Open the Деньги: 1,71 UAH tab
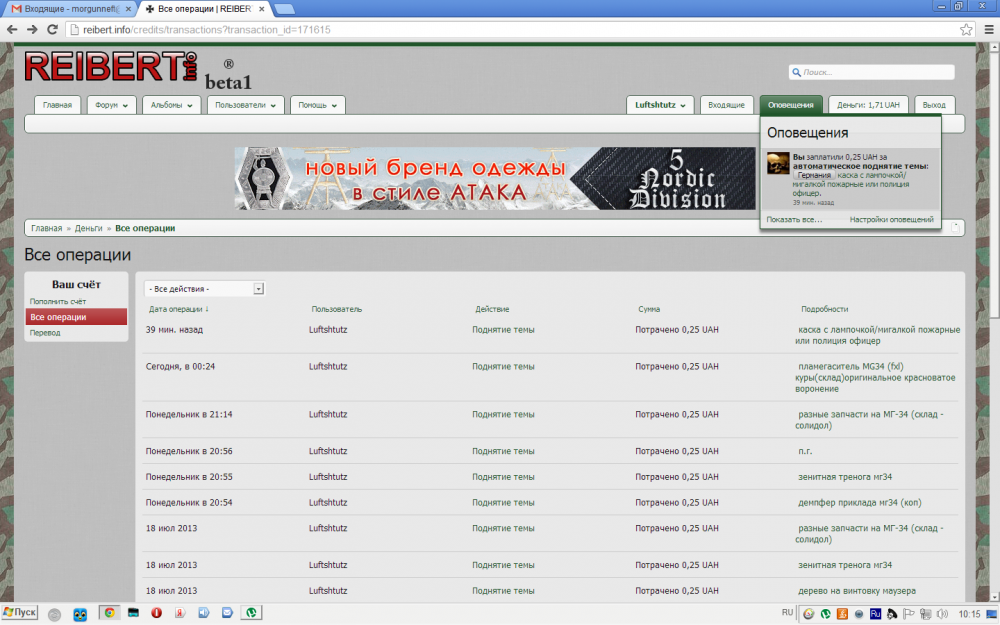Screen dimensions: 1000x625 pyautogui.click(x=868, y=105)
